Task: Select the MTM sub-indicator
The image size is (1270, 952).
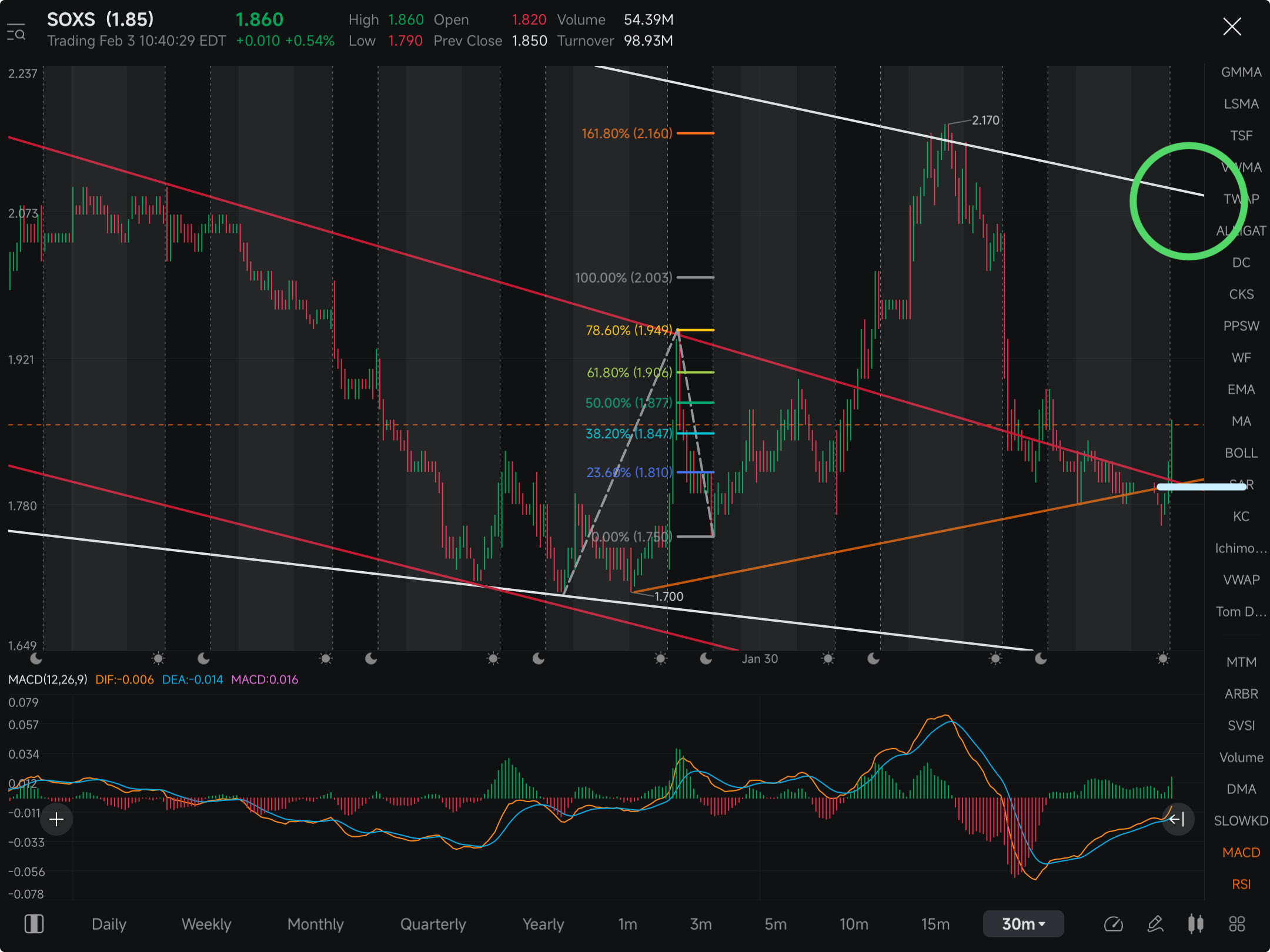Action: pyautogui.click(x=1241, y=662)
